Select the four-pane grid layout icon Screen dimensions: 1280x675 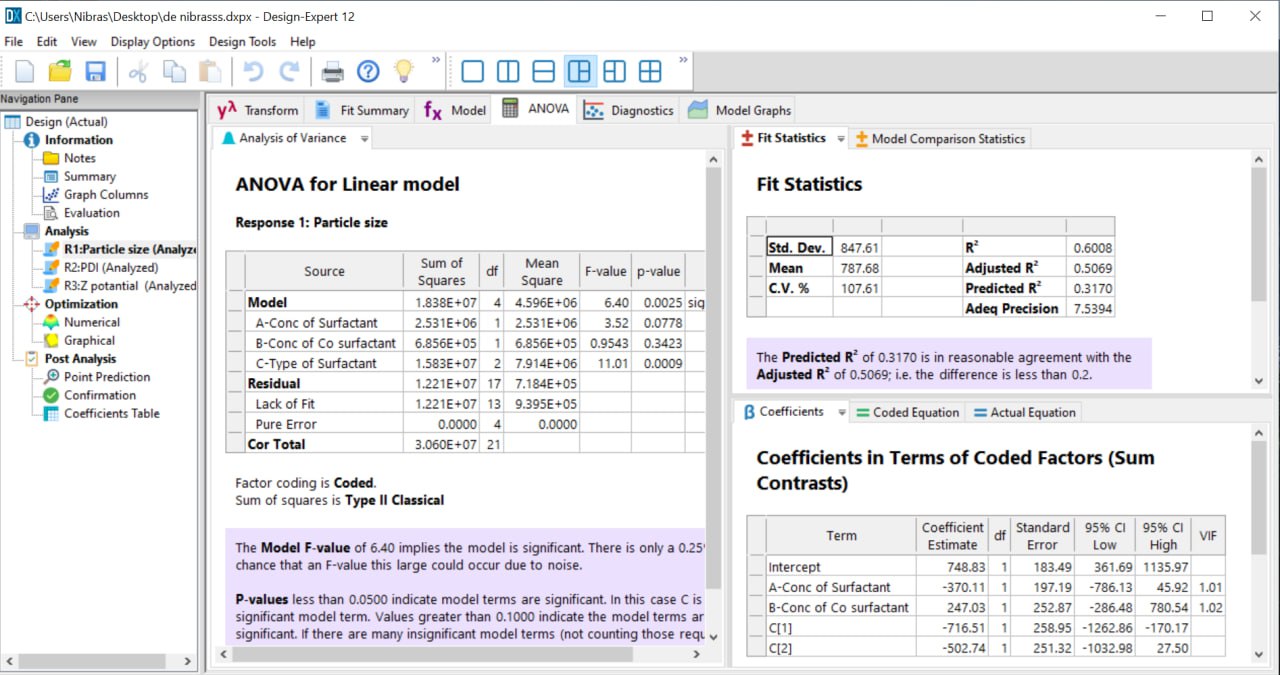(650, 71)
